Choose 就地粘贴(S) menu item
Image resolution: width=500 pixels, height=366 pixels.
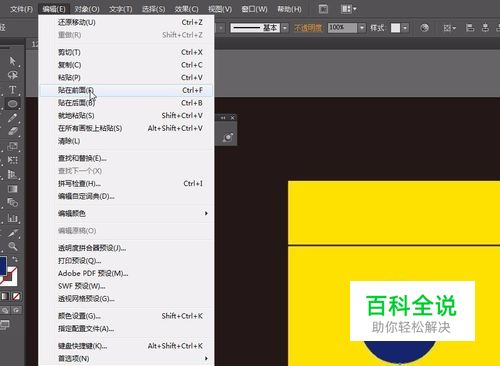pyautogui.click(x=126, y=116)
